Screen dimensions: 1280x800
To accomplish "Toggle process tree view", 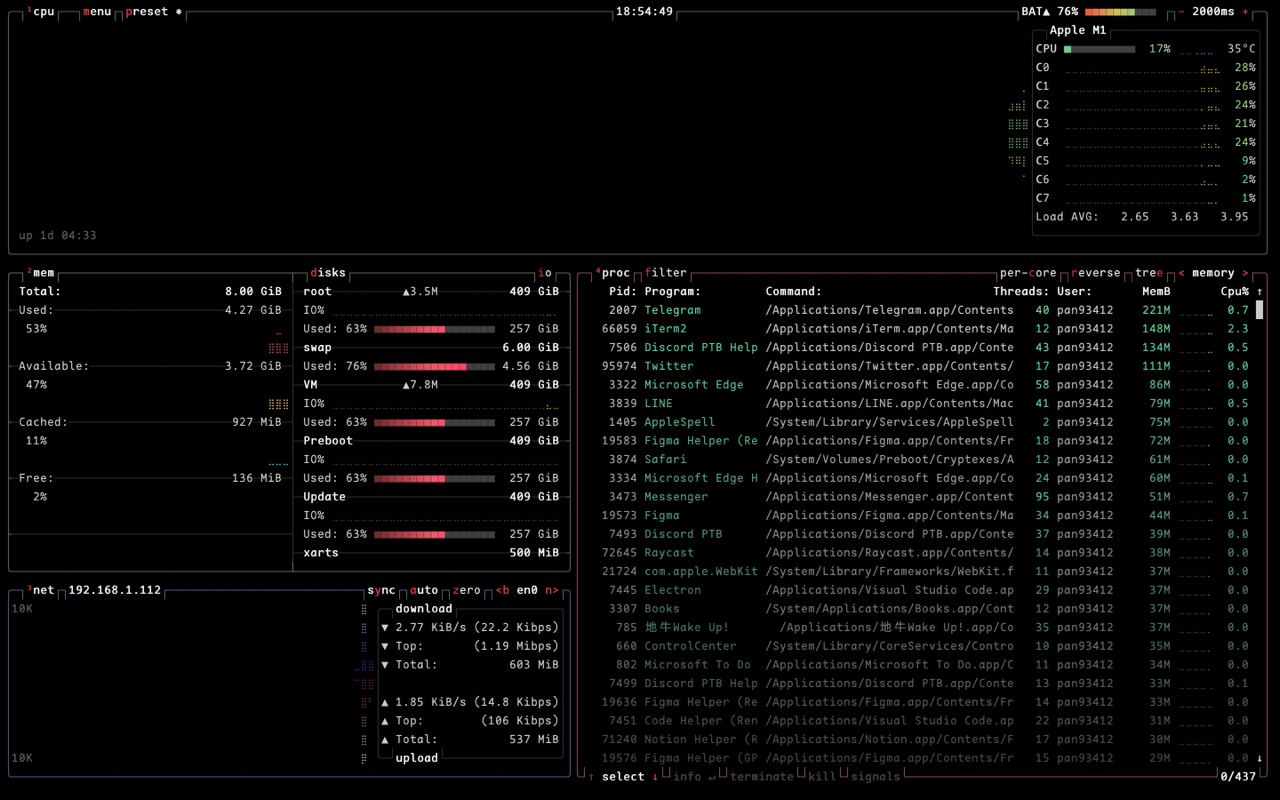I will click(x=1149, y=273).
